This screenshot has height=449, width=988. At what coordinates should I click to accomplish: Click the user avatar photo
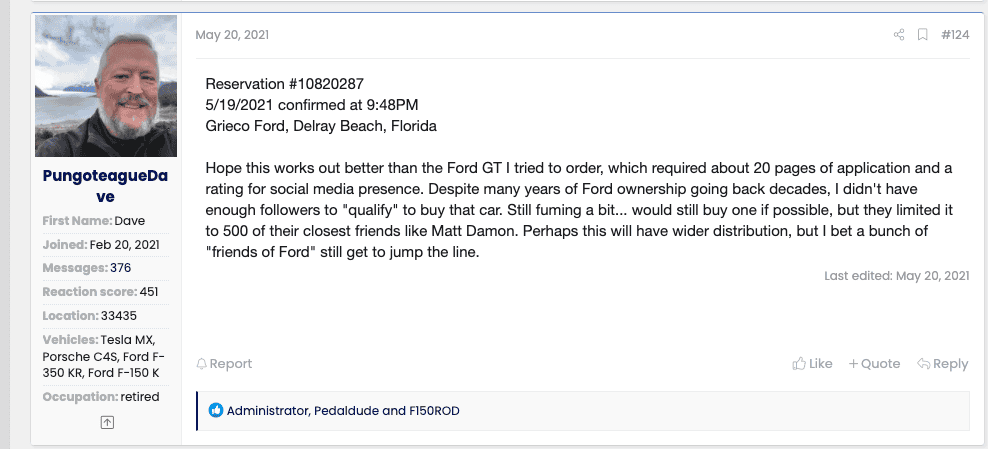(x=106, y=86)
